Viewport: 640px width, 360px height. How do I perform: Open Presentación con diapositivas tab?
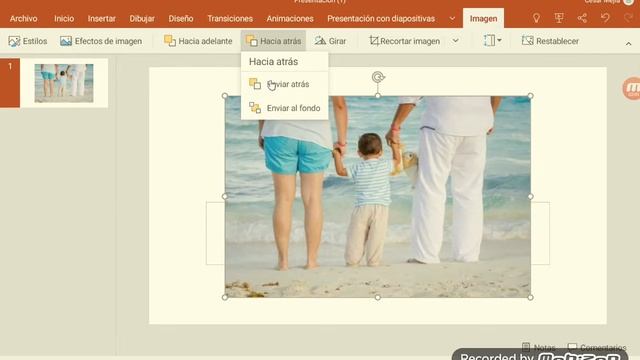tap(381, 18)
